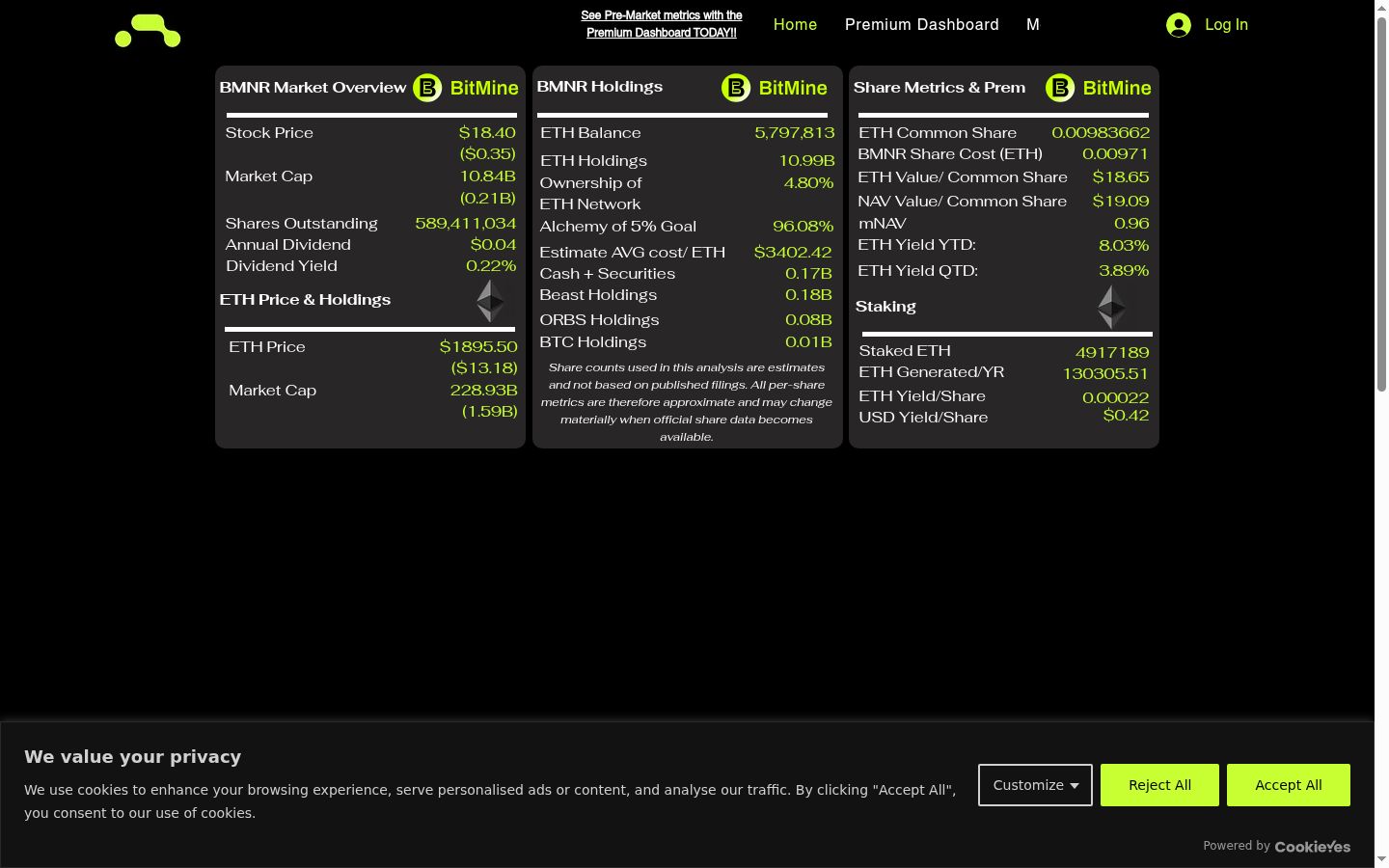The width and height of the screenshot is (1389, 868).
Task: Click BitMine logo icon in Market Overview card
Action: [427, 88]
